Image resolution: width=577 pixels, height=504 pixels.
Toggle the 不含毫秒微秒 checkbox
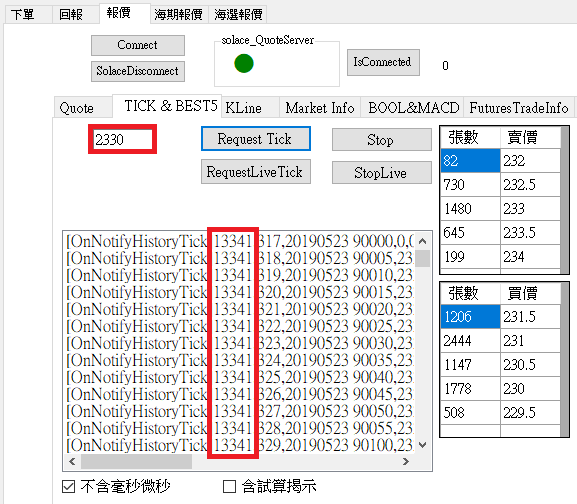click(x=69, y=486)
